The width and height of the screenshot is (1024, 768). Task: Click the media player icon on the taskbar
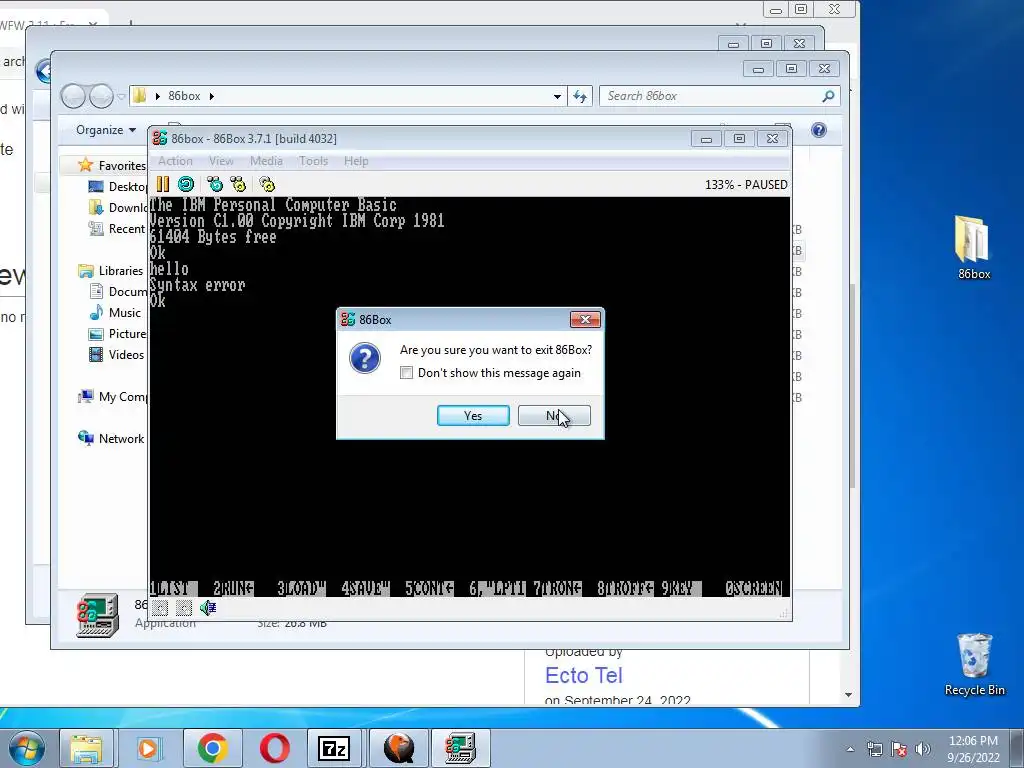click(x=148, y=748)
